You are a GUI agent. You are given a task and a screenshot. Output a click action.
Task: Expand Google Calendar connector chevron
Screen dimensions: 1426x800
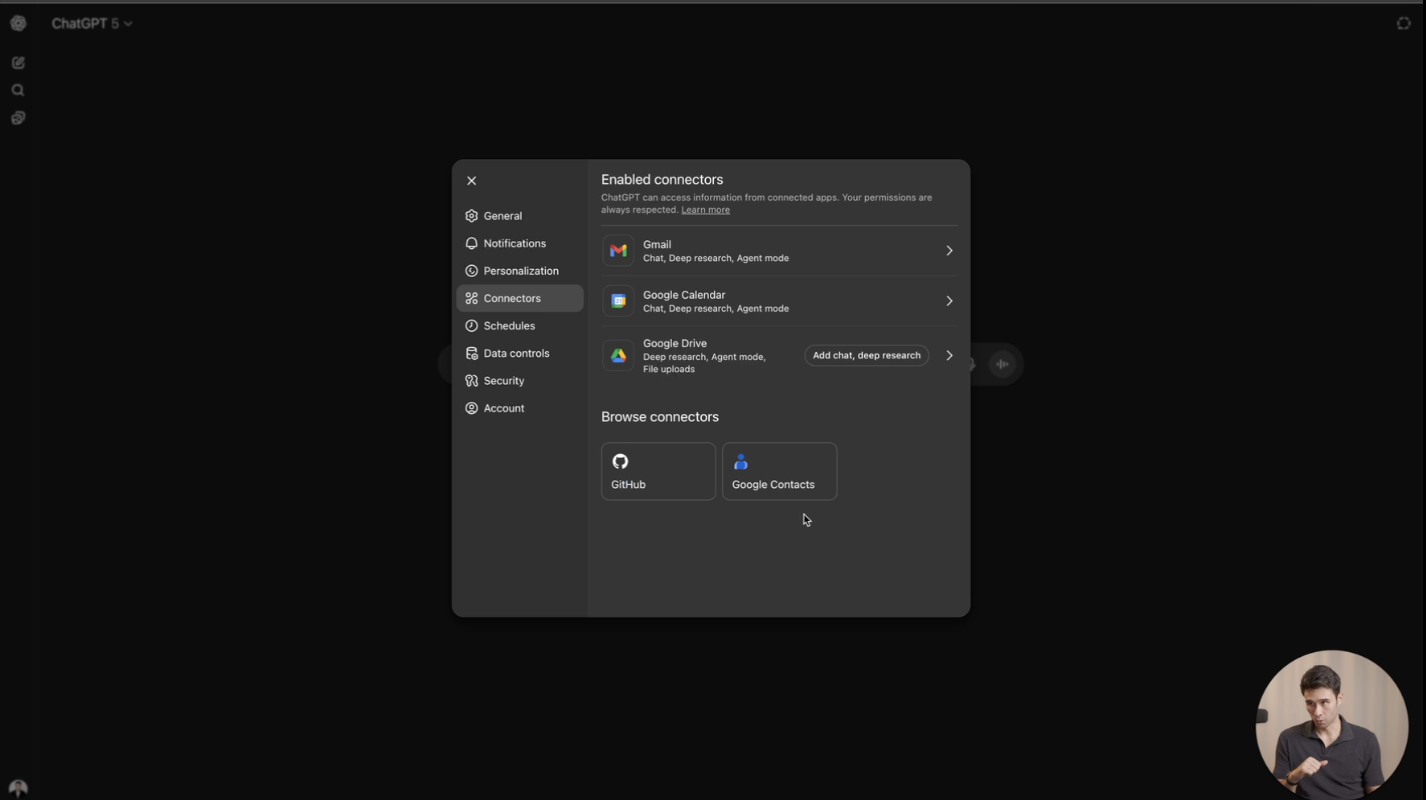tap(949, 301)
